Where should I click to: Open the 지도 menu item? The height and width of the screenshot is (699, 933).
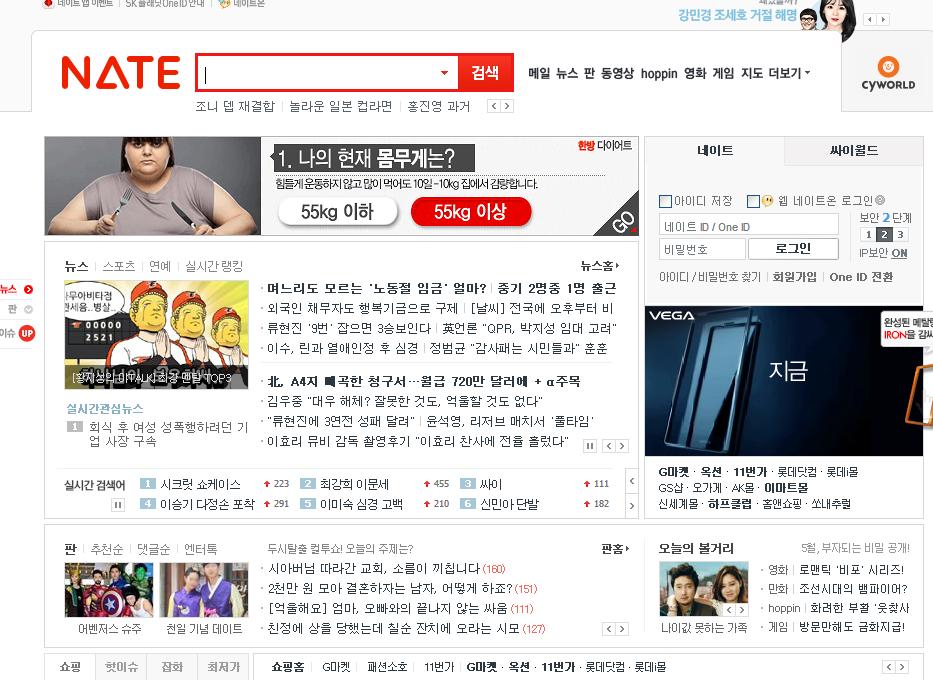click(752, 73)
